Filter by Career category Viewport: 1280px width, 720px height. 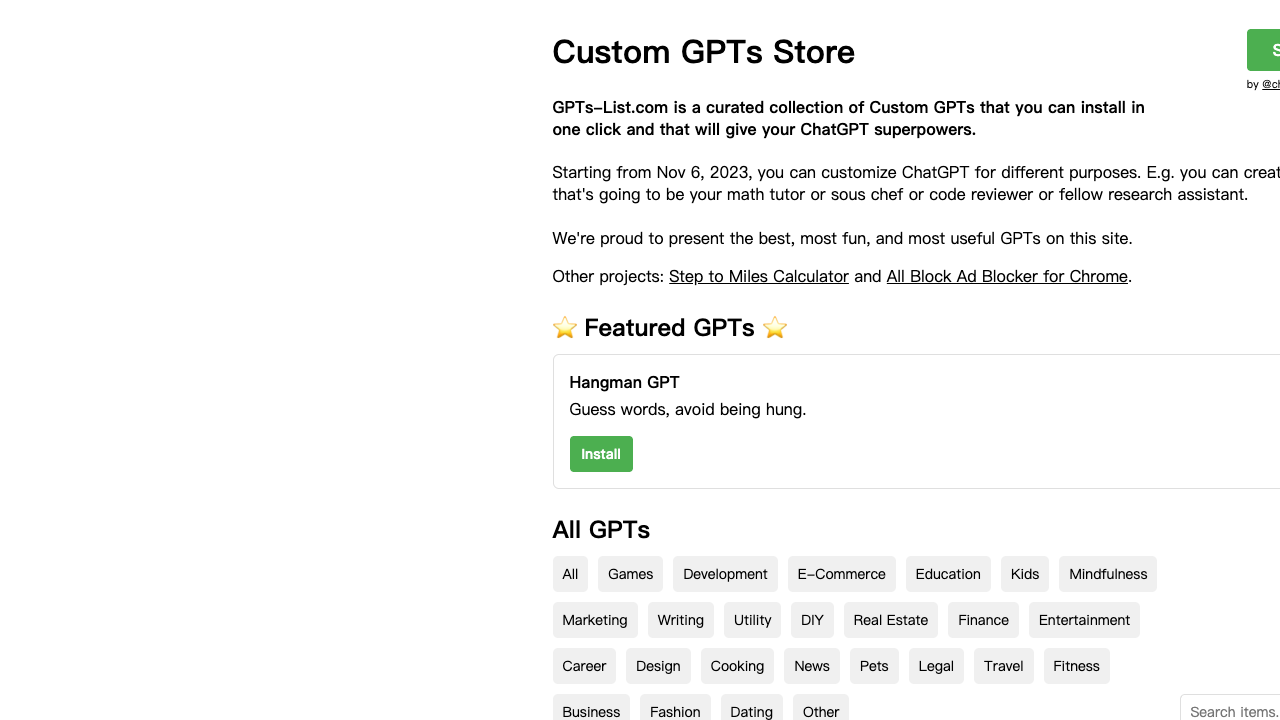pyautogui.click(x=584, y=666)
